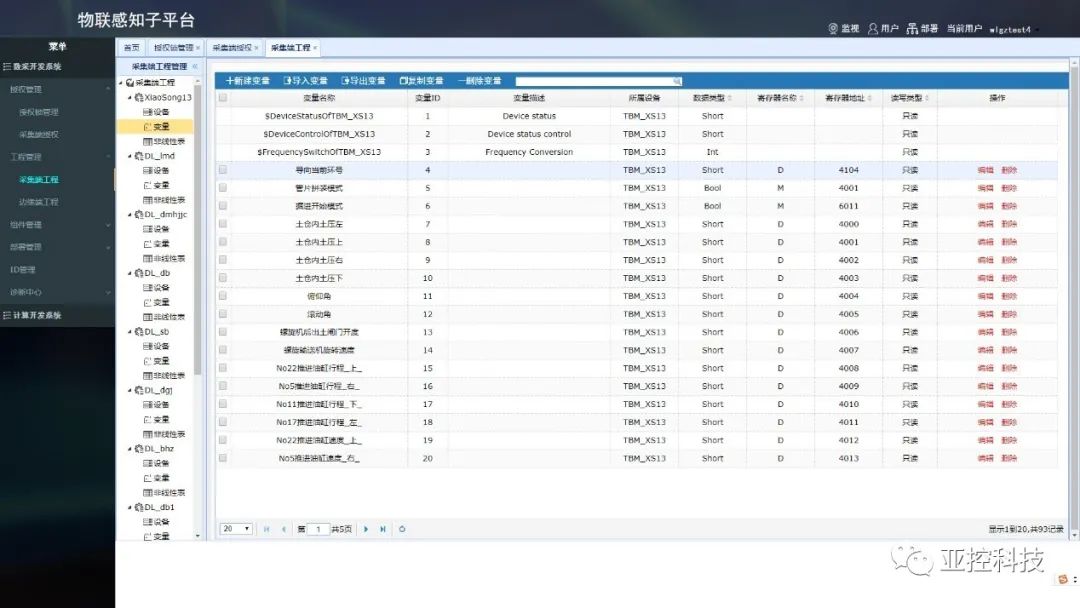Open 采集站工程 in left sidebar menu
This screenshot has height=608, width=1080.
point(39,180)
